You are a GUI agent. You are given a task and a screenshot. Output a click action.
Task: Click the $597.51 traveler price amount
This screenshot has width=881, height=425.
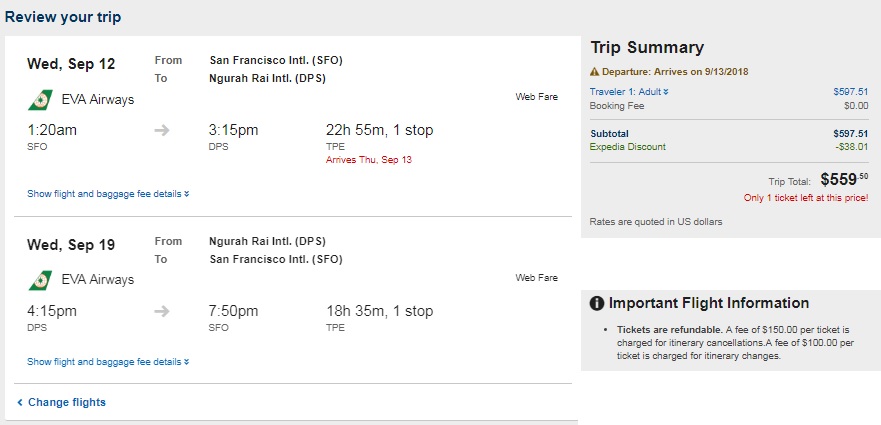coord(851,92)
